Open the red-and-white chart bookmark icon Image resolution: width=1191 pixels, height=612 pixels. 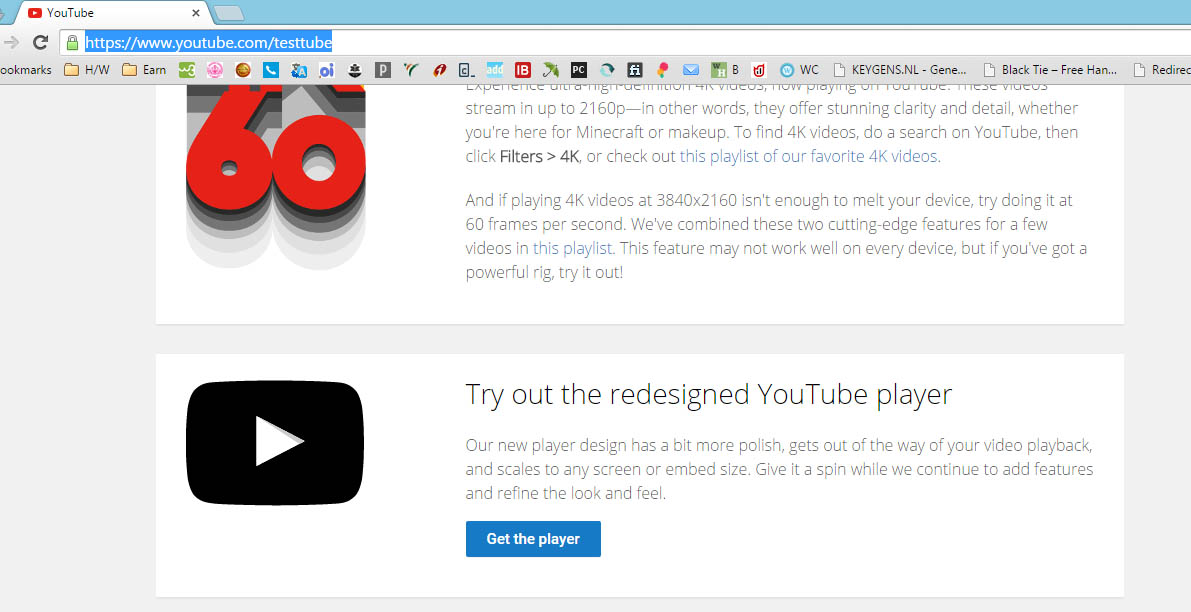pos(758,70)
